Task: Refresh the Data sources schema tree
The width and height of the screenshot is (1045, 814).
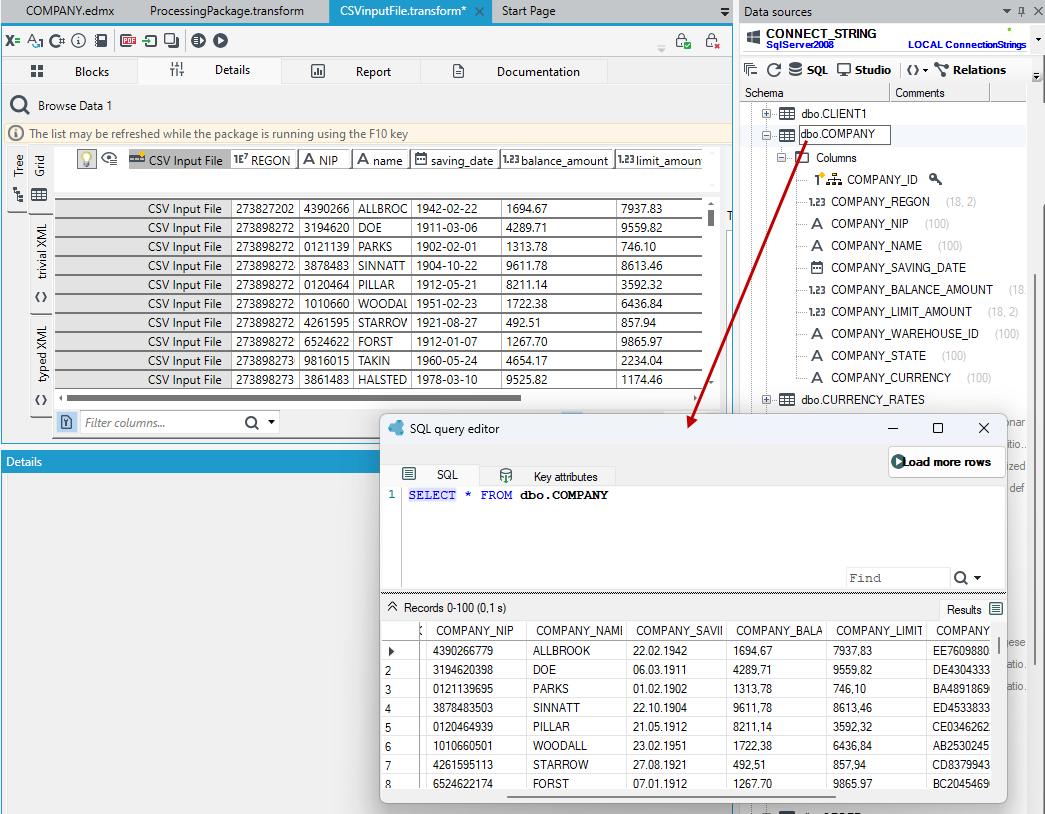Action: pyautogui.click(x=773, y=70)
